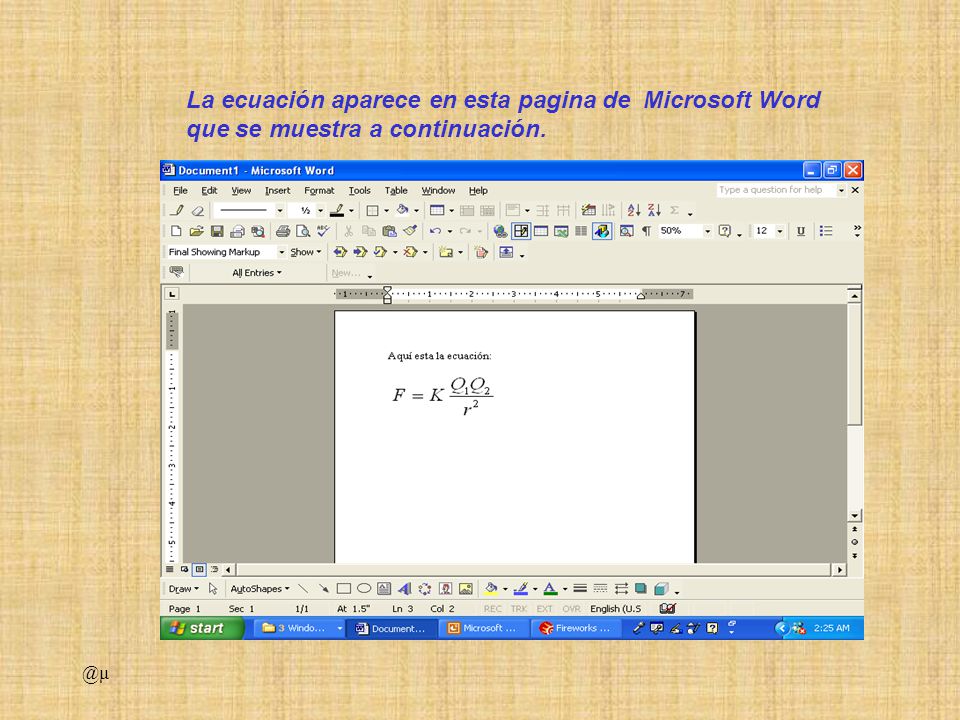Open Print Preview
This screenshot has width=960, height=720.
click(x=302, y=231)
